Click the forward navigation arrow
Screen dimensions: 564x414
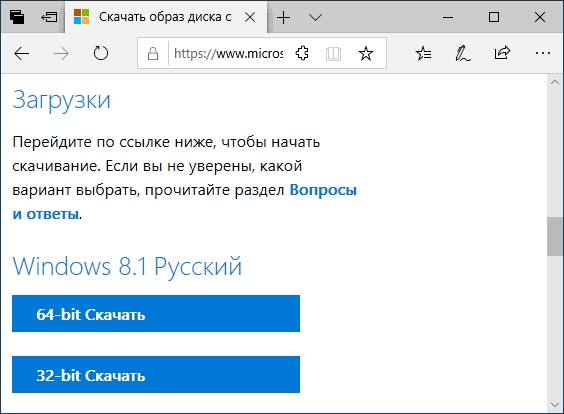(x=61, y=54)
